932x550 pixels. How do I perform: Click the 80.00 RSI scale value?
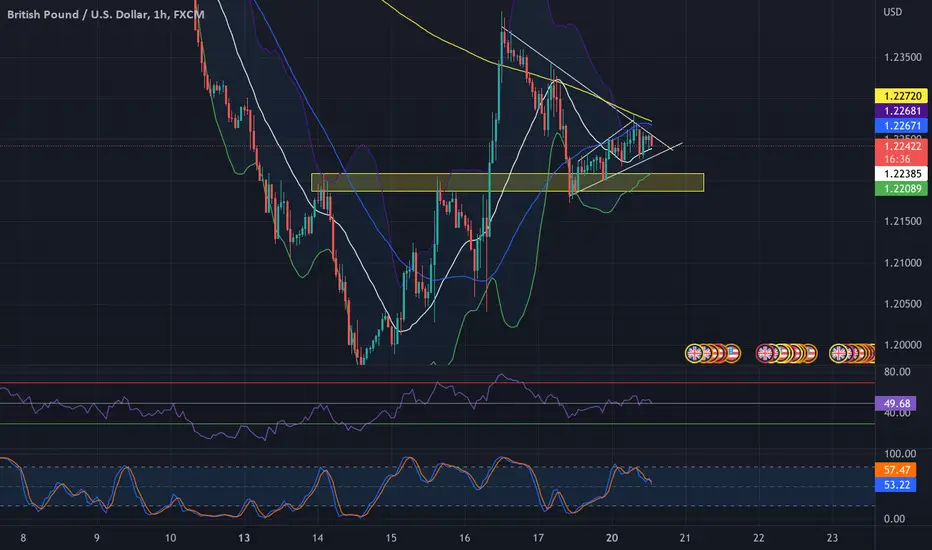click(x=897, y=372)
